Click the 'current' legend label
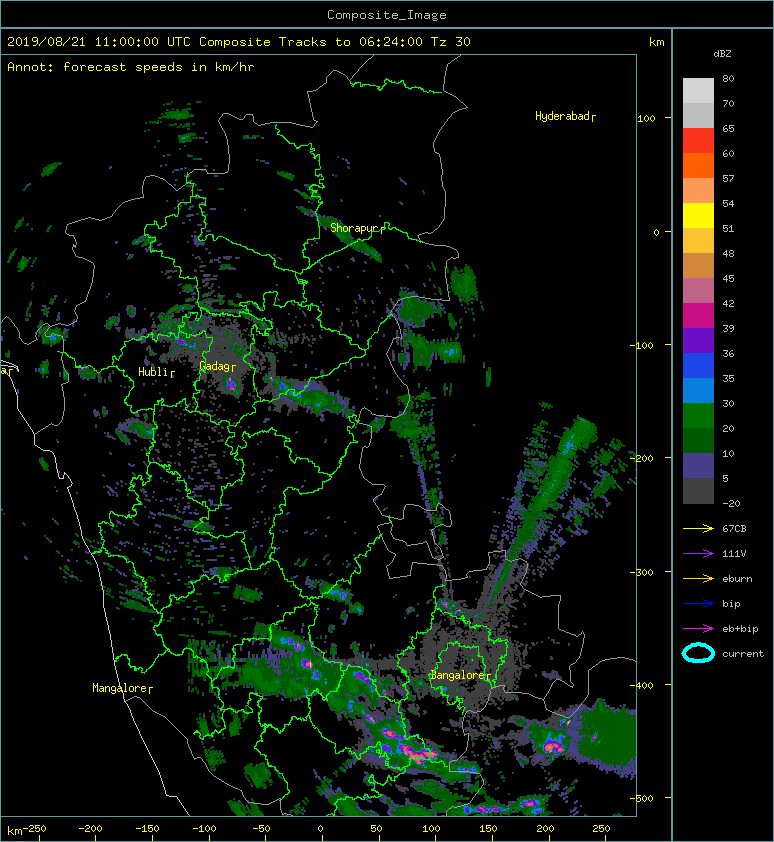The width and height of the screenshot is (774, 842). point(743,654)
